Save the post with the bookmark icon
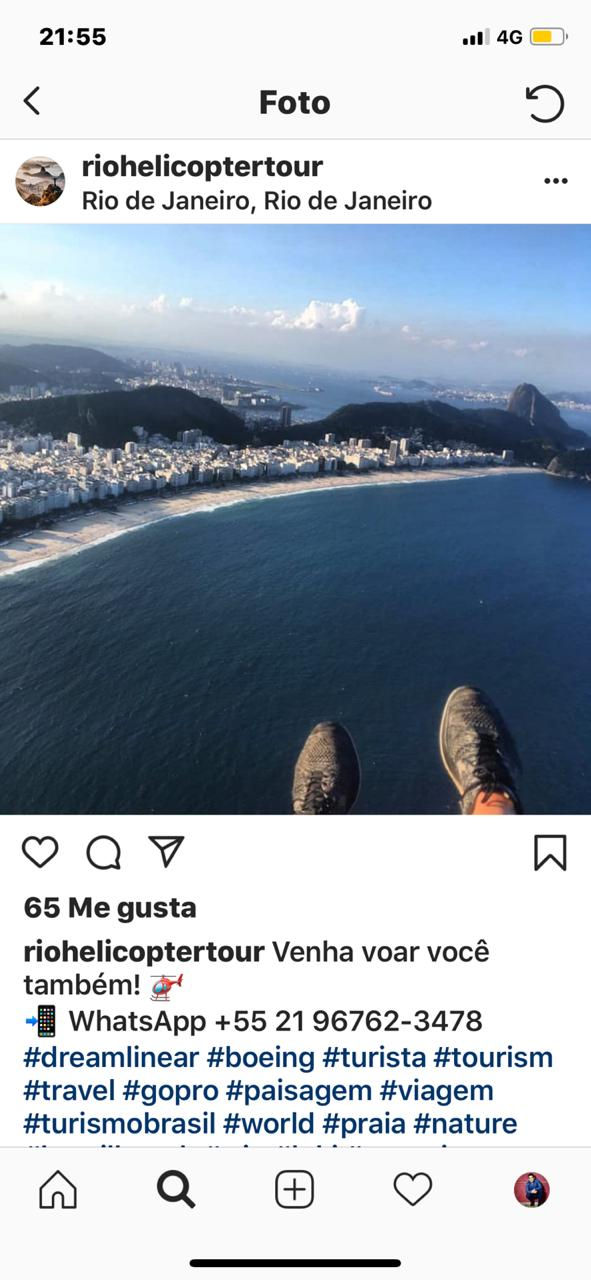 pyautogui.click(x=550, y=853)
